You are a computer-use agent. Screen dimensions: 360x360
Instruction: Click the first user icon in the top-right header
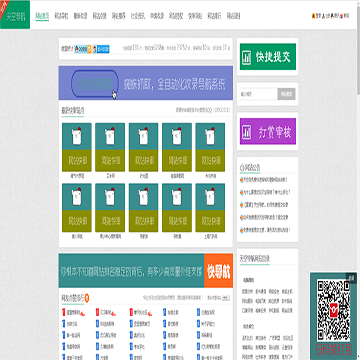[313, 16]
